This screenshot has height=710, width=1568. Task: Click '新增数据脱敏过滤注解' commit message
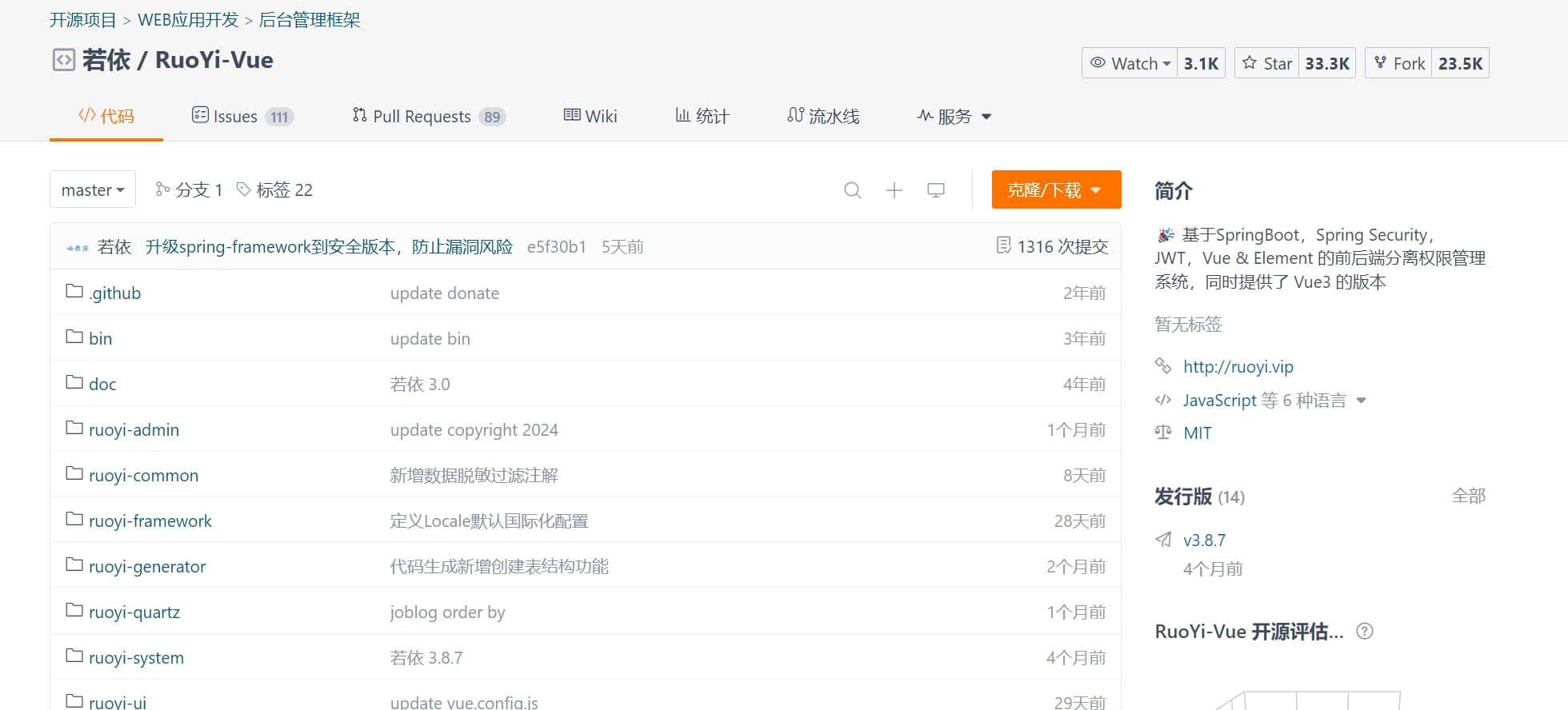(x=474, y=476)
